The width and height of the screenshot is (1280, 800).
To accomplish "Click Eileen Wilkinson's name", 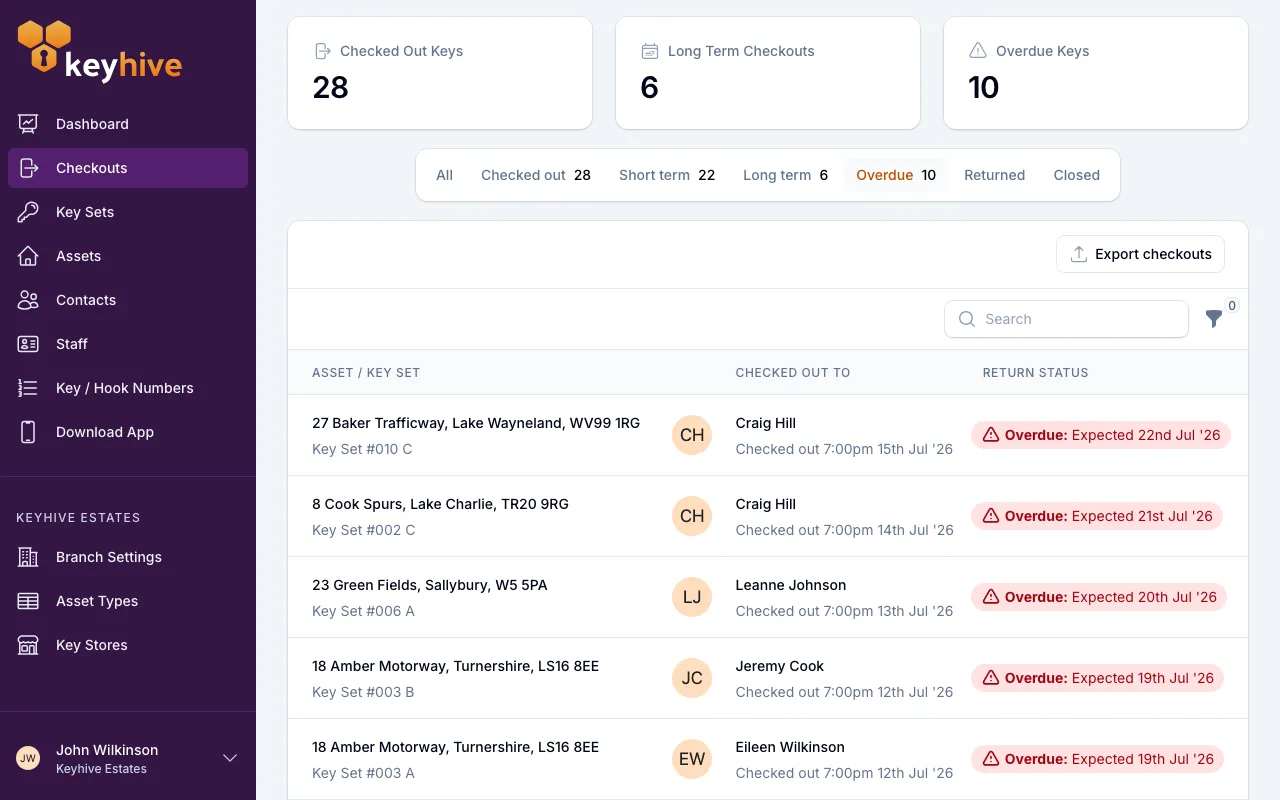I will pos(790,747).
